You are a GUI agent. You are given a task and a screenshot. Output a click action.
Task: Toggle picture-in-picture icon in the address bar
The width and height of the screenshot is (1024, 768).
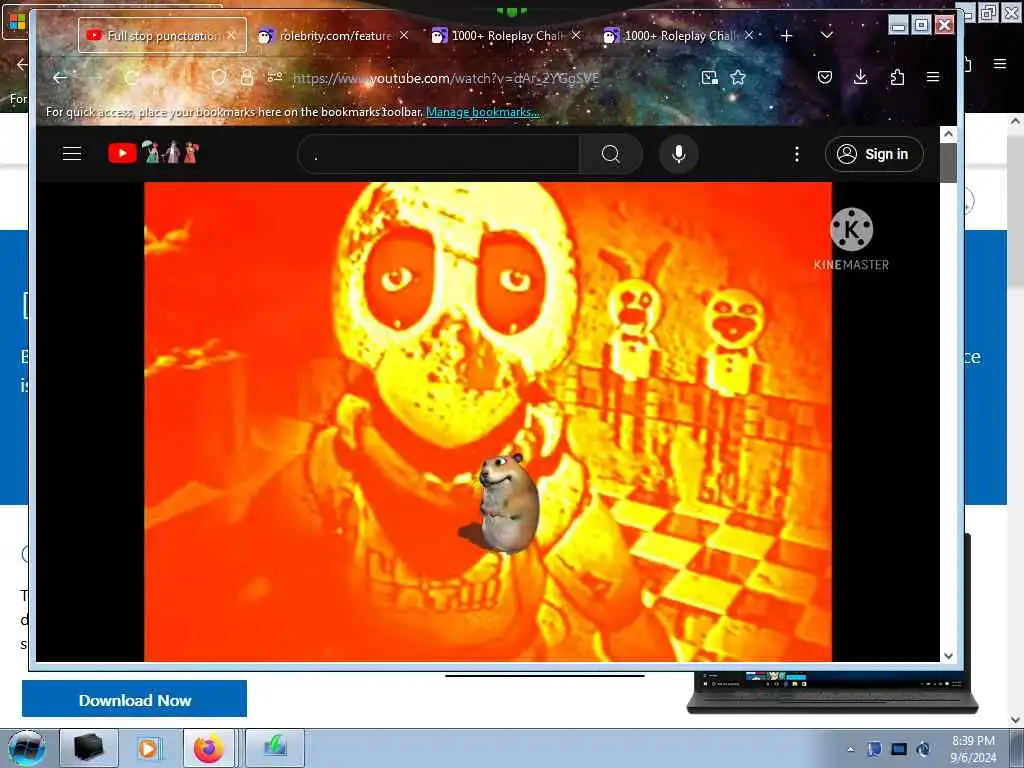(710, 78)
